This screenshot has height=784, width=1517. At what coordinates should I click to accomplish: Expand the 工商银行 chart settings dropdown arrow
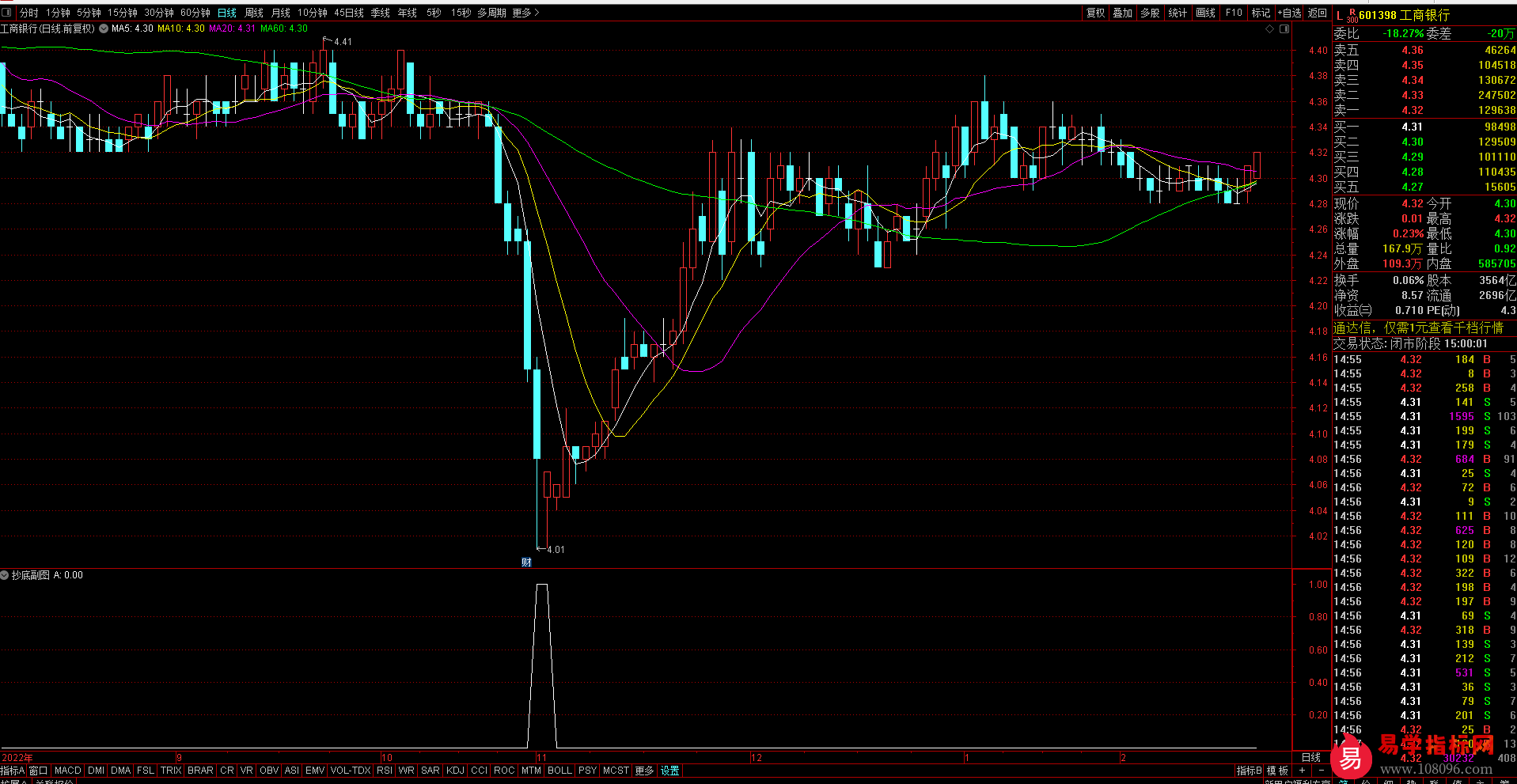coord(103,28)
